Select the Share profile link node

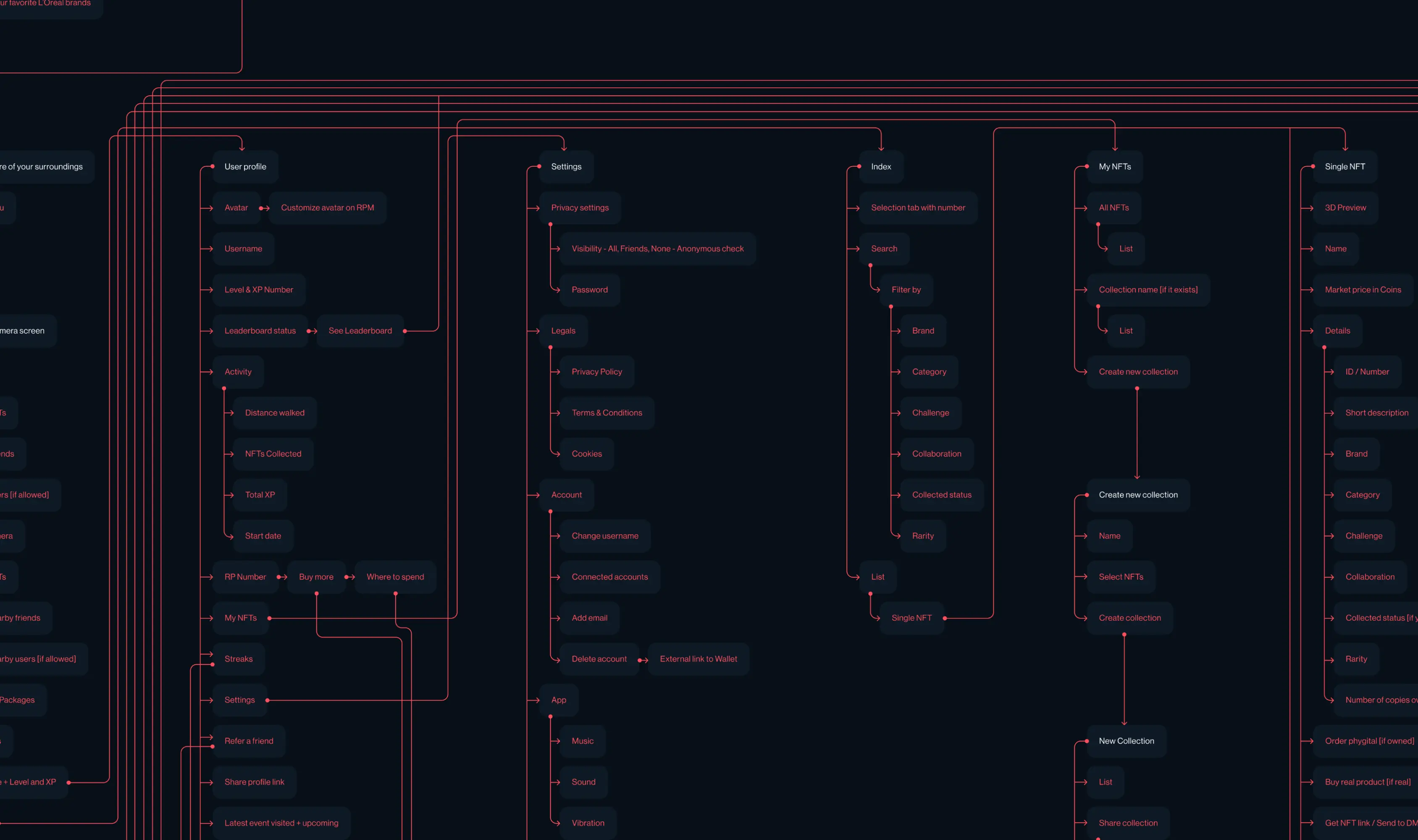point(254,782)
